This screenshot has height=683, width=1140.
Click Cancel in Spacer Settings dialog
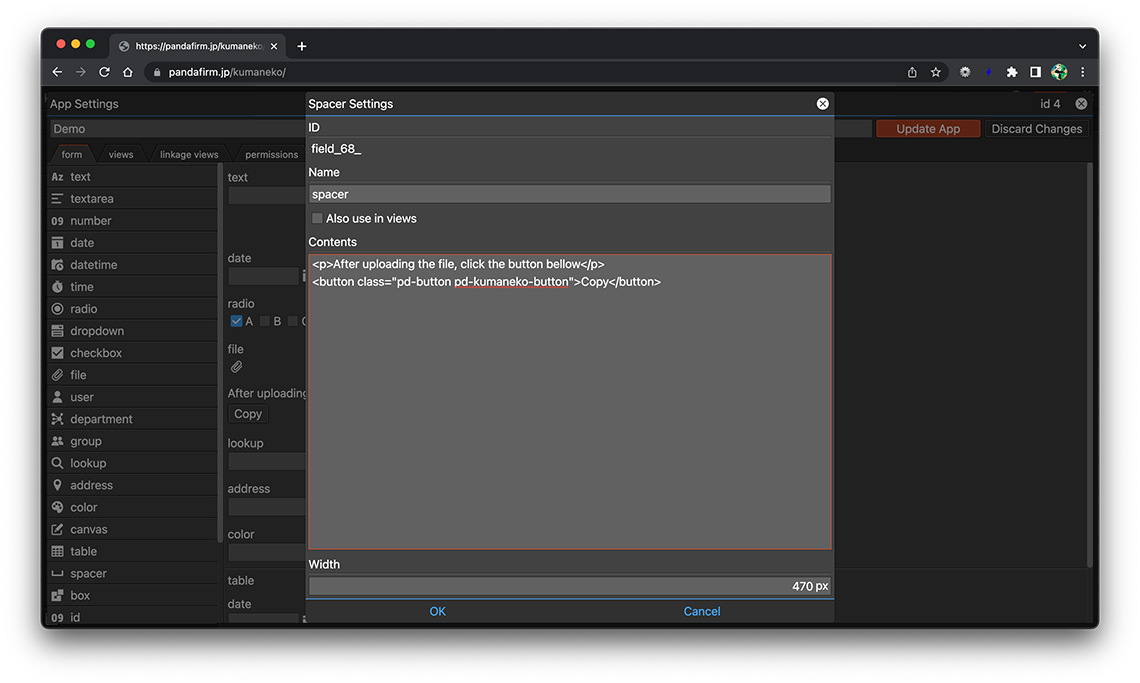coord(701,611)
